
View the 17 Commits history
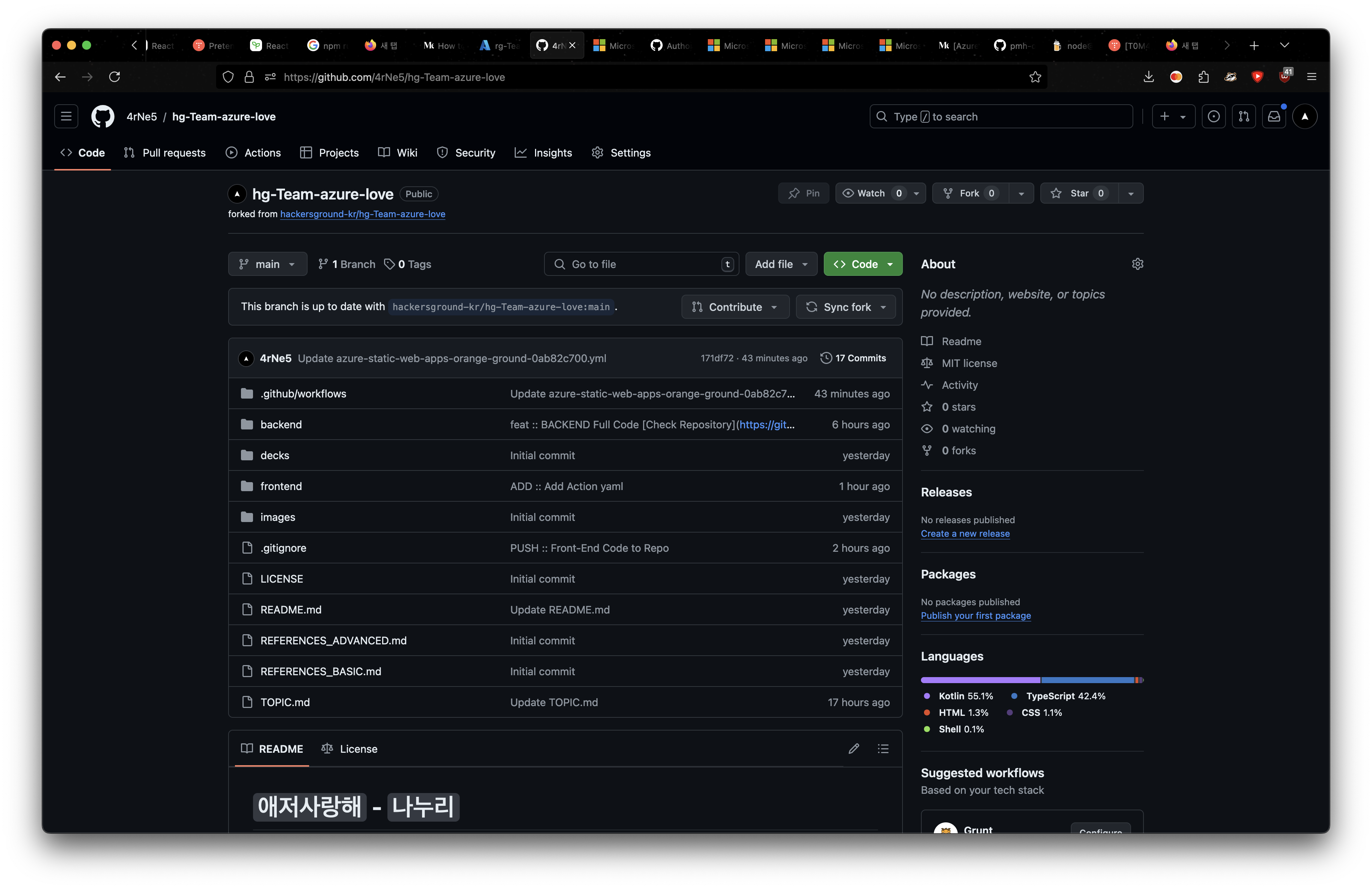click(x=853, y=358)
